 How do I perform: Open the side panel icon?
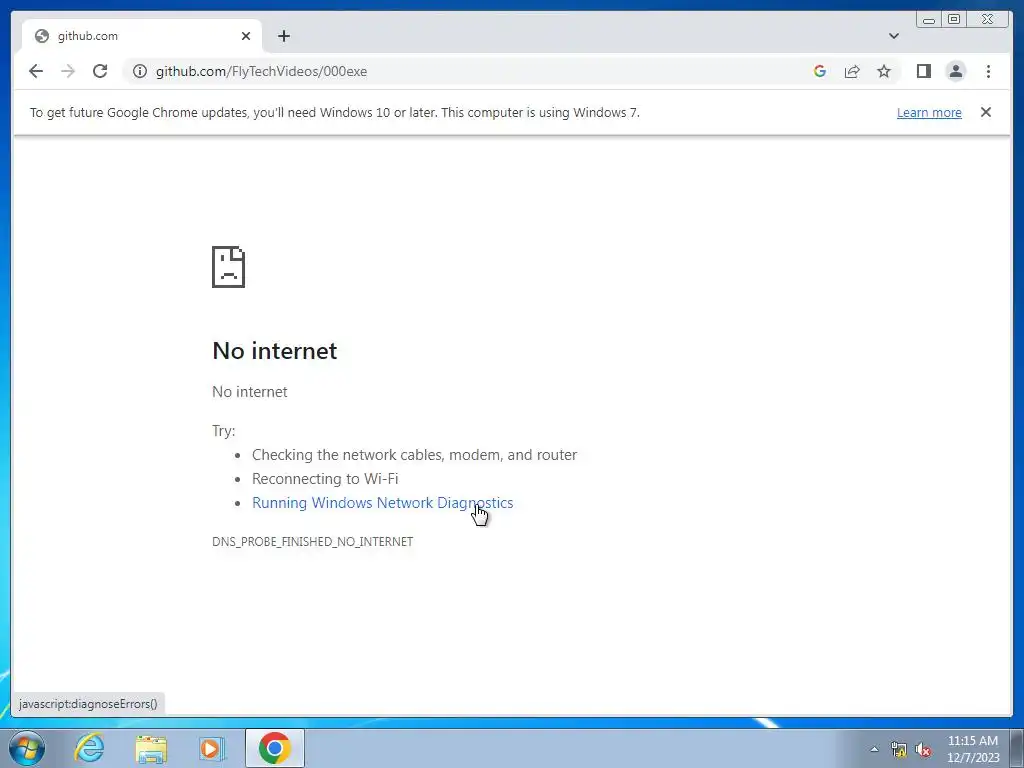pyautogui.click(x=923, y=71)
